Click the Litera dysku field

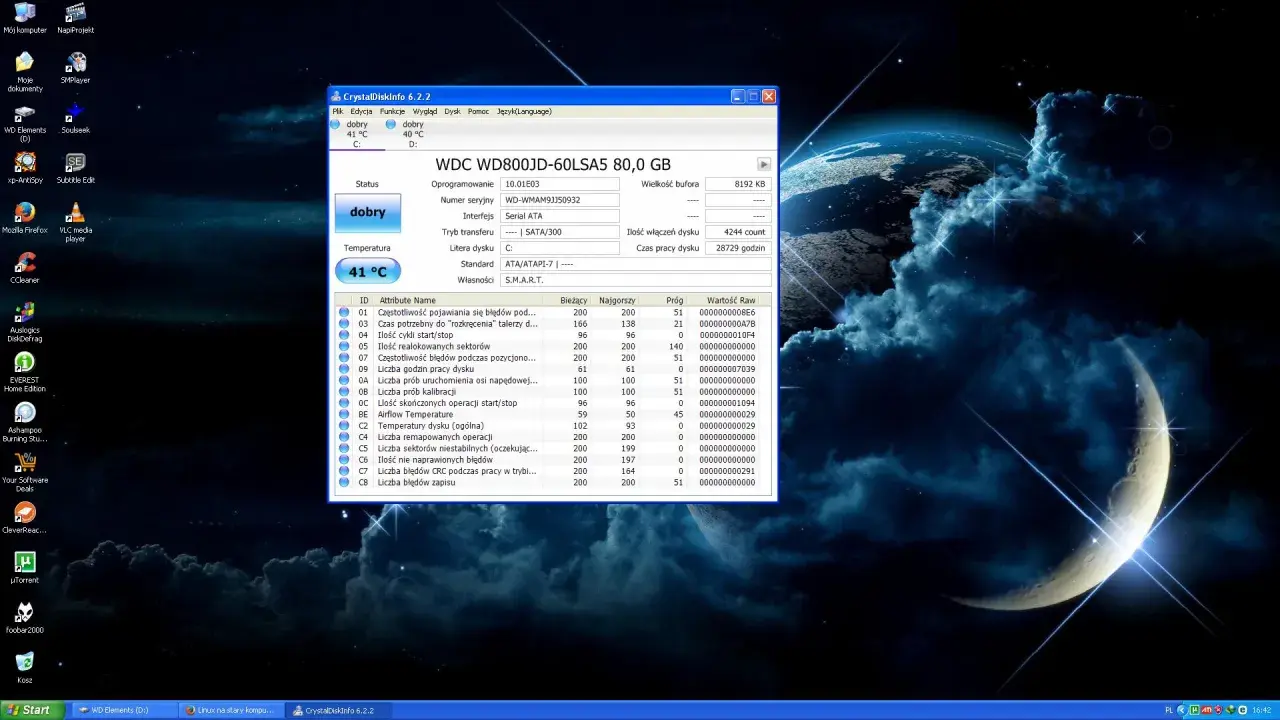click(560, 248)
